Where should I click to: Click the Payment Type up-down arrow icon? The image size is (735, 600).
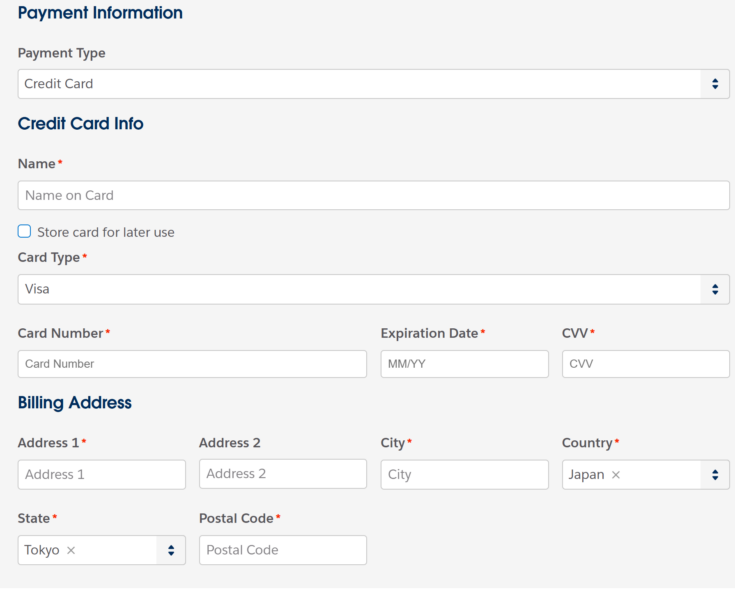coord(714,84)
